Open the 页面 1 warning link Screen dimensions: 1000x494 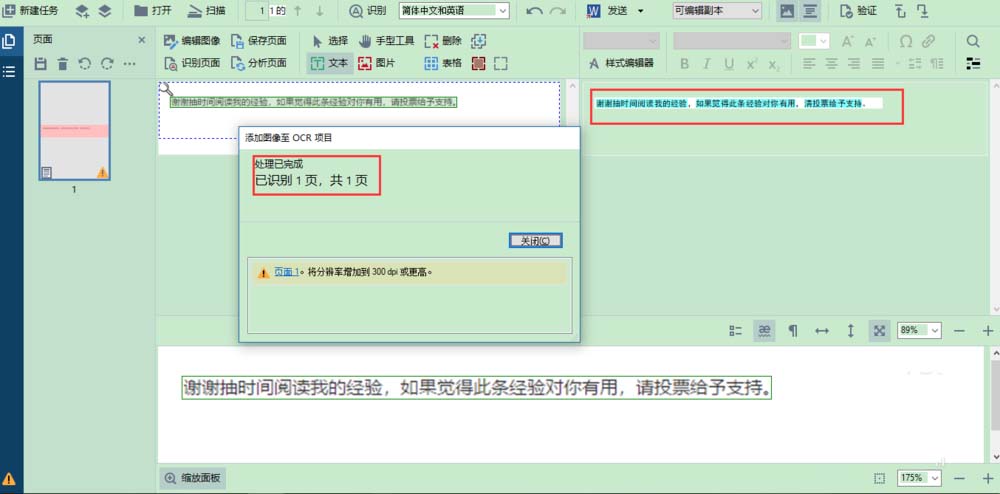tap(287, 271)
